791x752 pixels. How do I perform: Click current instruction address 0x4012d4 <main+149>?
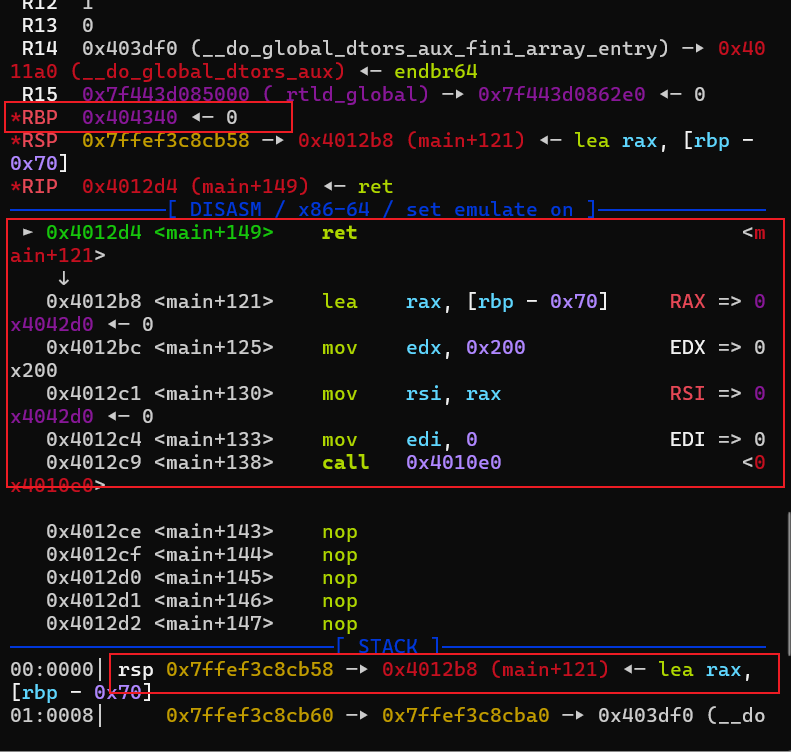[159, 233]
